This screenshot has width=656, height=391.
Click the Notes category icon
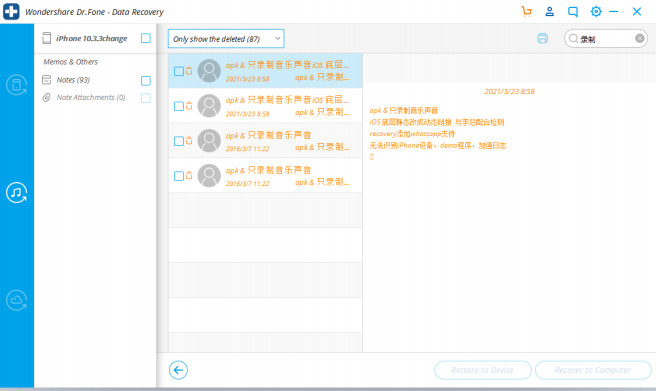(x=46, y=80)
